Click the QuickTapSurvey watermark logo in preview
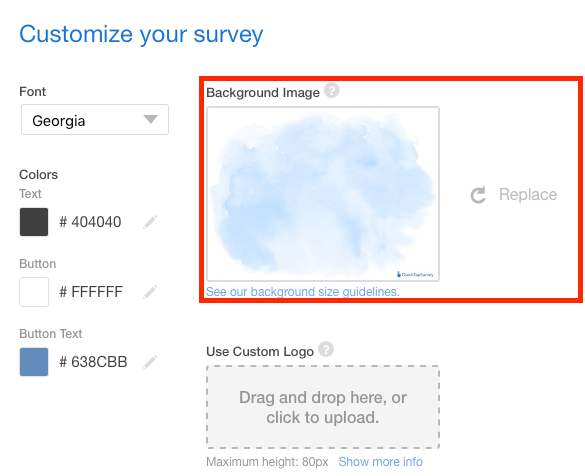 pyautogui.click(x=415, y=275)
